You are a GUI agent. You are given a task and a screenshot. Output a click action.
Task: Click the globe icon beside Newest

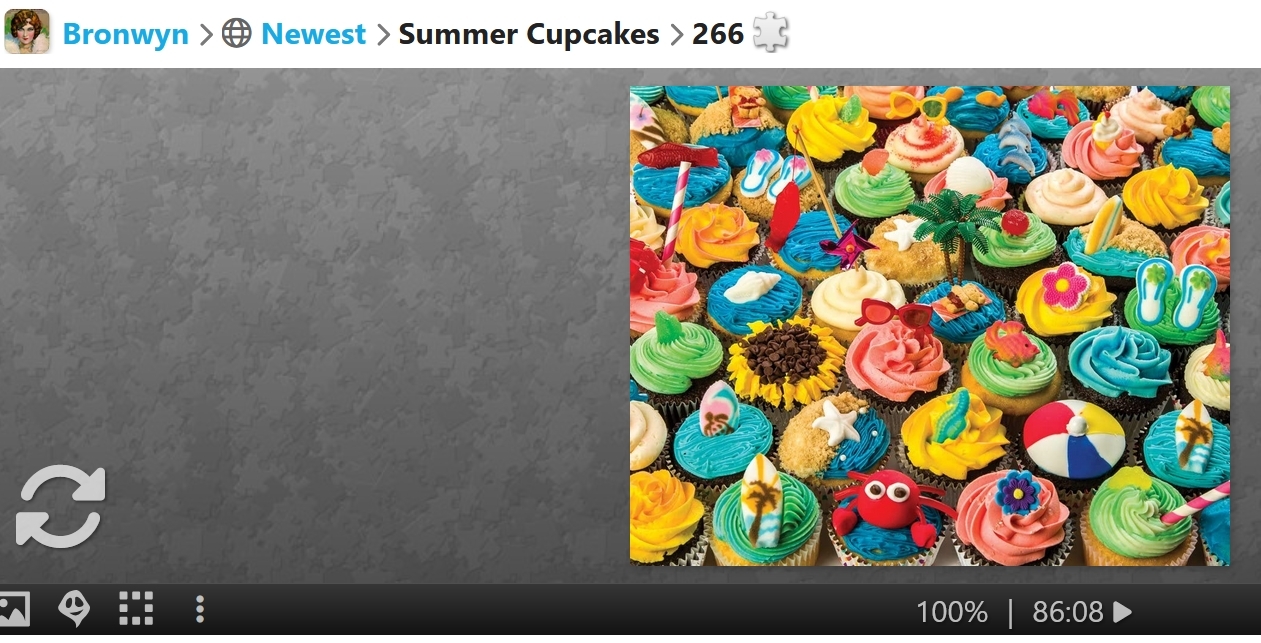(236, 34)
